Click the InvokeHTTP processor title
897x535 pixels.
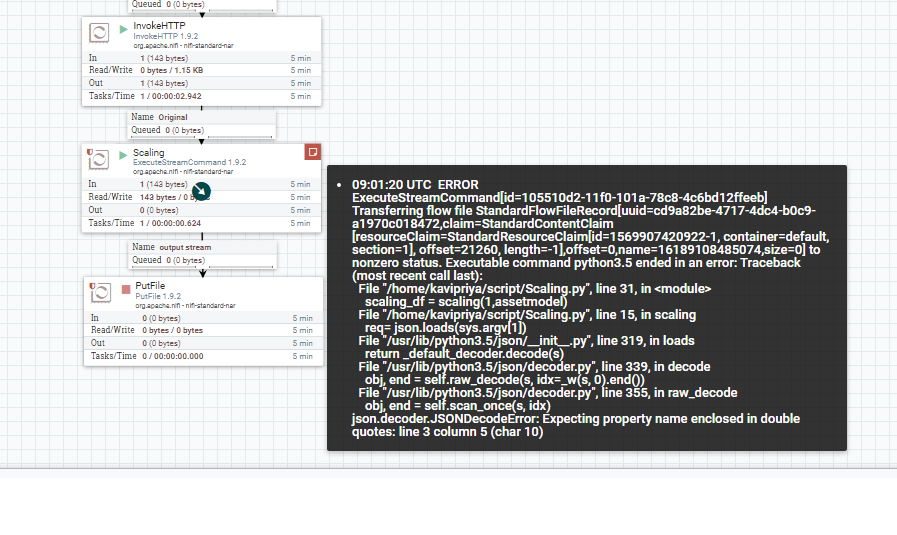[159, 26]
